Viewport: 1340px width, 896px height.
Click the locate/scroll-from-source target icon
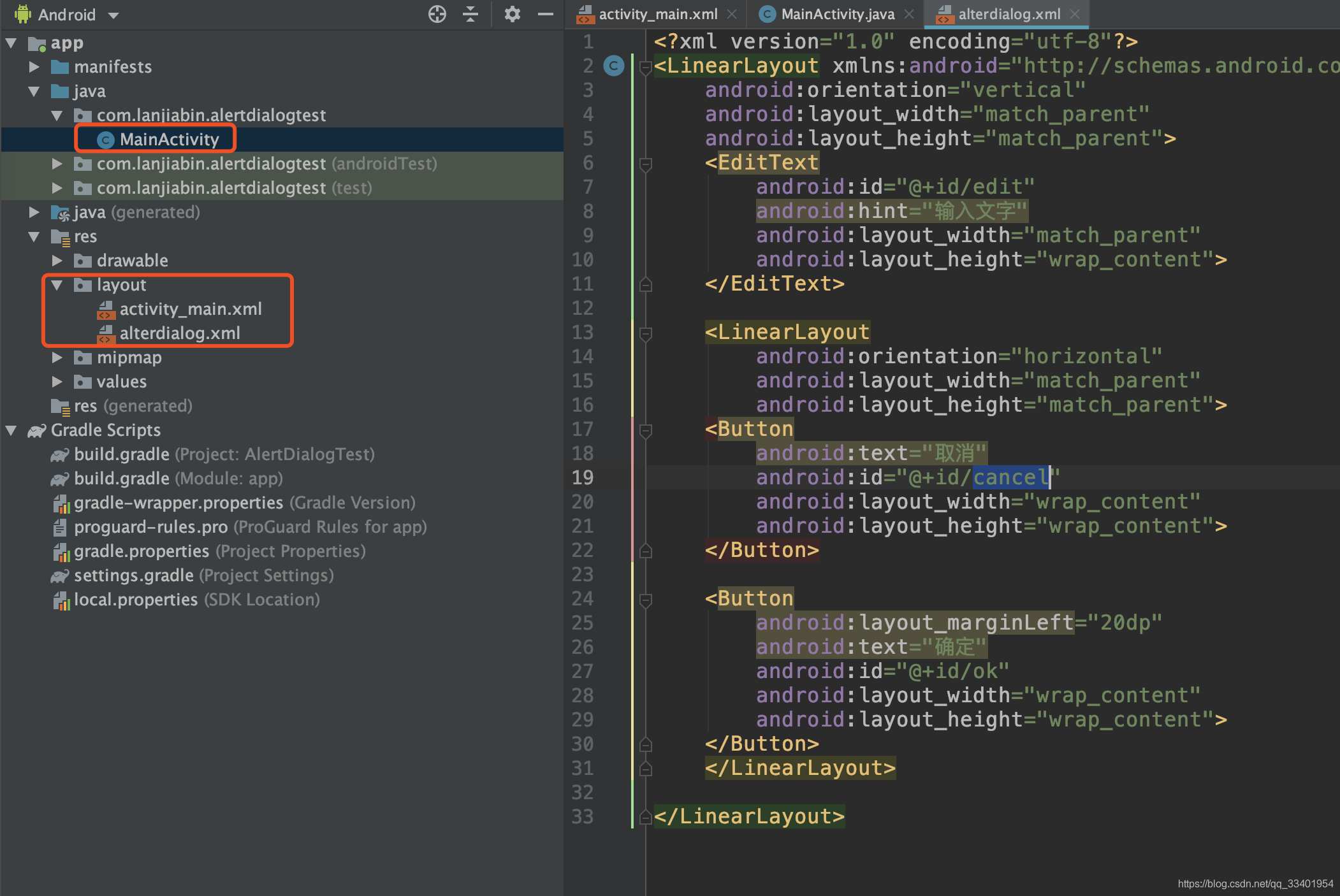(x=437, y=14)
